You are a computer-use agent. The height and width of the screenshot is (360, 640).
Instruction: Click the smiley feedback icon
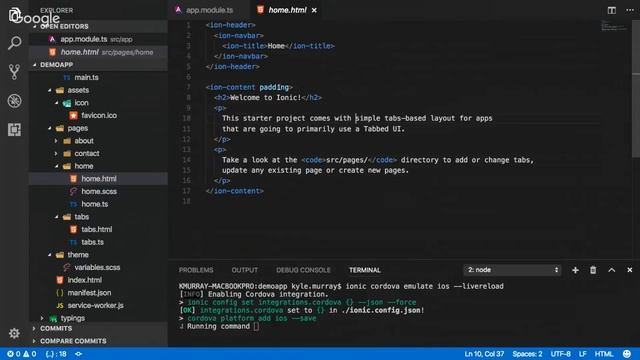627,354
